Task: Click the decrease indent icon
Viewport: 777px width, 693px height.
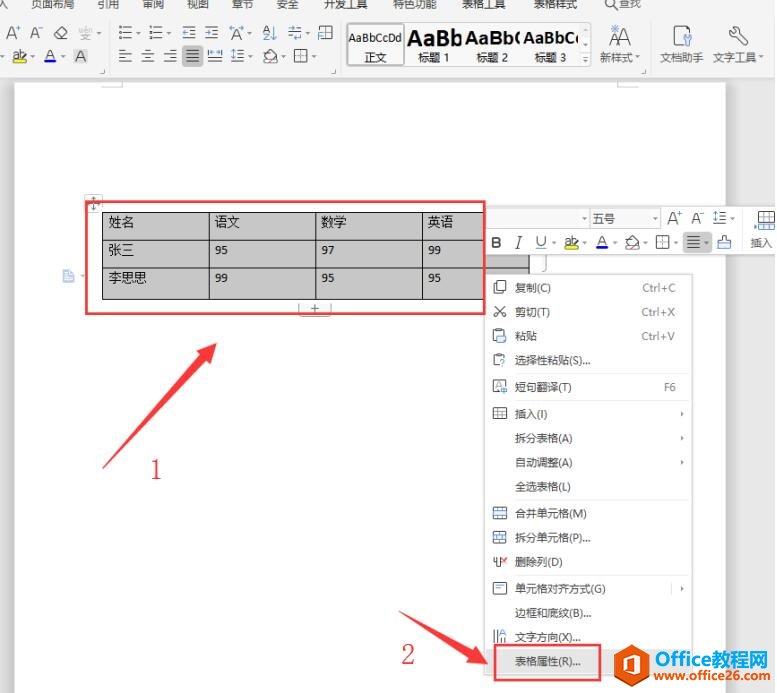Action: pyautogui.click(x=189, y=33)
